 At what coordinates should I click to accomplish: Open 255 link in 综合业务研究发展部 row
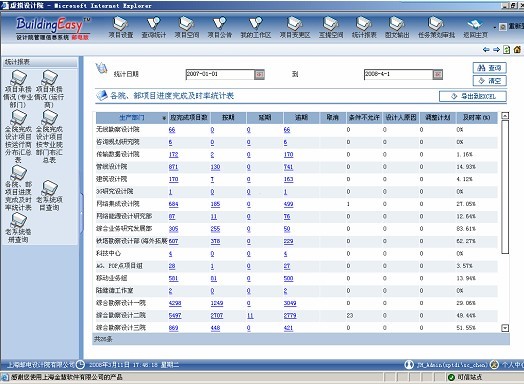click(x=216, y=229)
